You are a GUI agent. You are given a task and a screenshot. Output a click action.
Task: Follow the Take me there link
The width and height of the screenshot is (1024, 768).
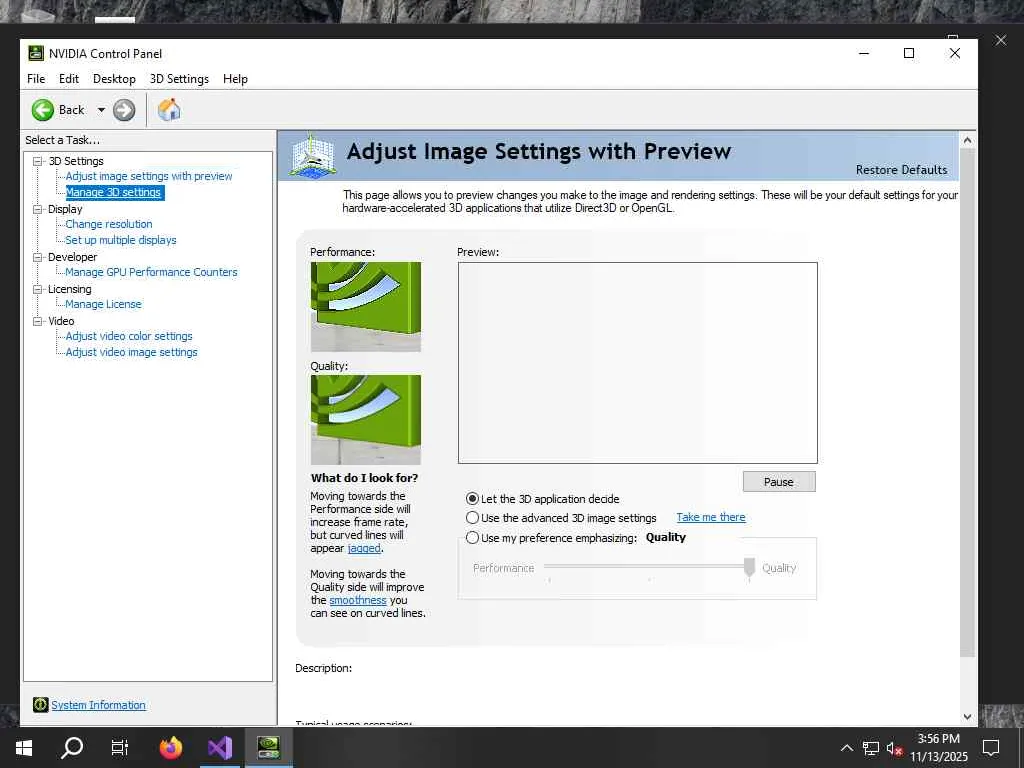711,517
